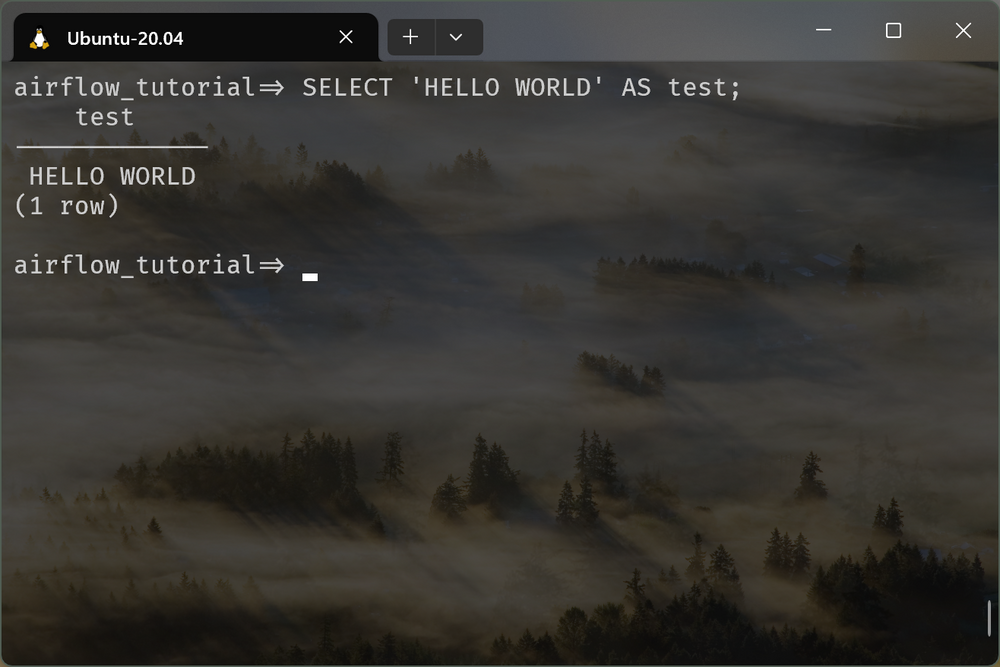
Task: Click the horizontal separator line under test
Action: click(x=110, y=148)
